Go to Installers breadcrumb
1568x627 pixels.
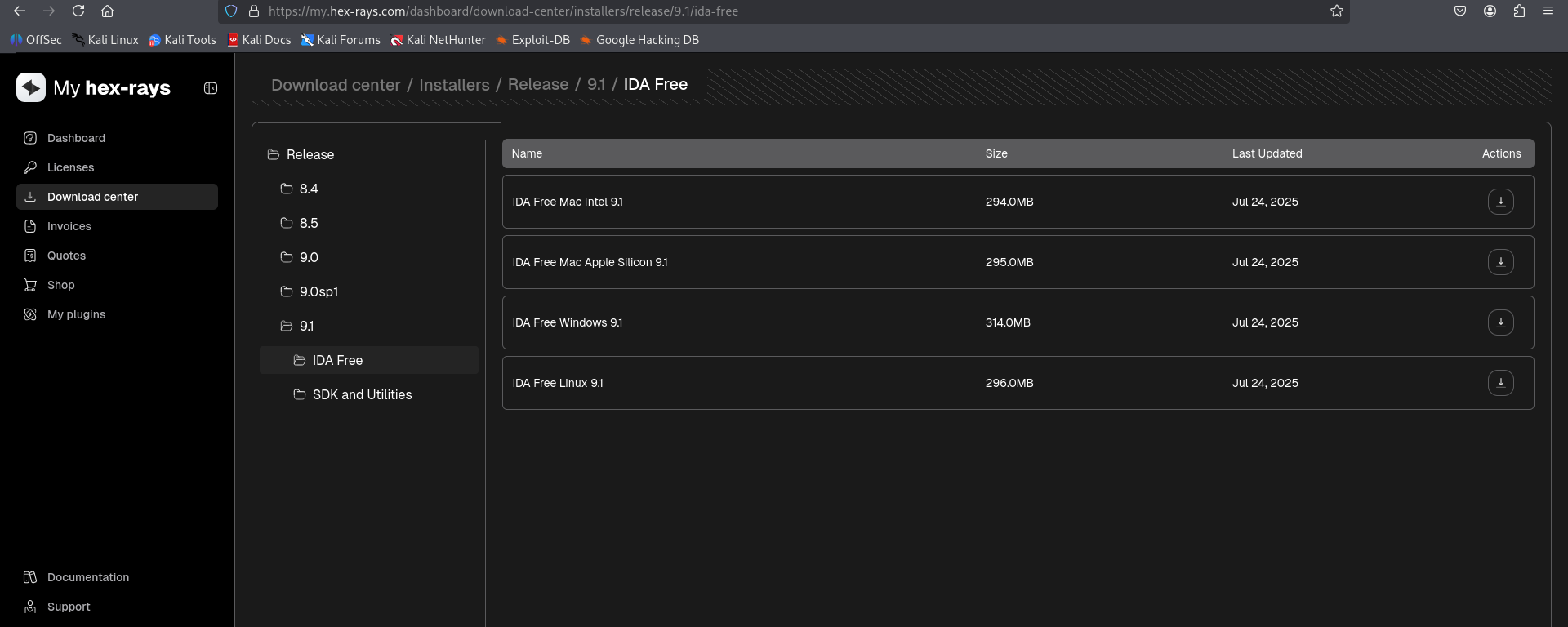click(454, 85)
